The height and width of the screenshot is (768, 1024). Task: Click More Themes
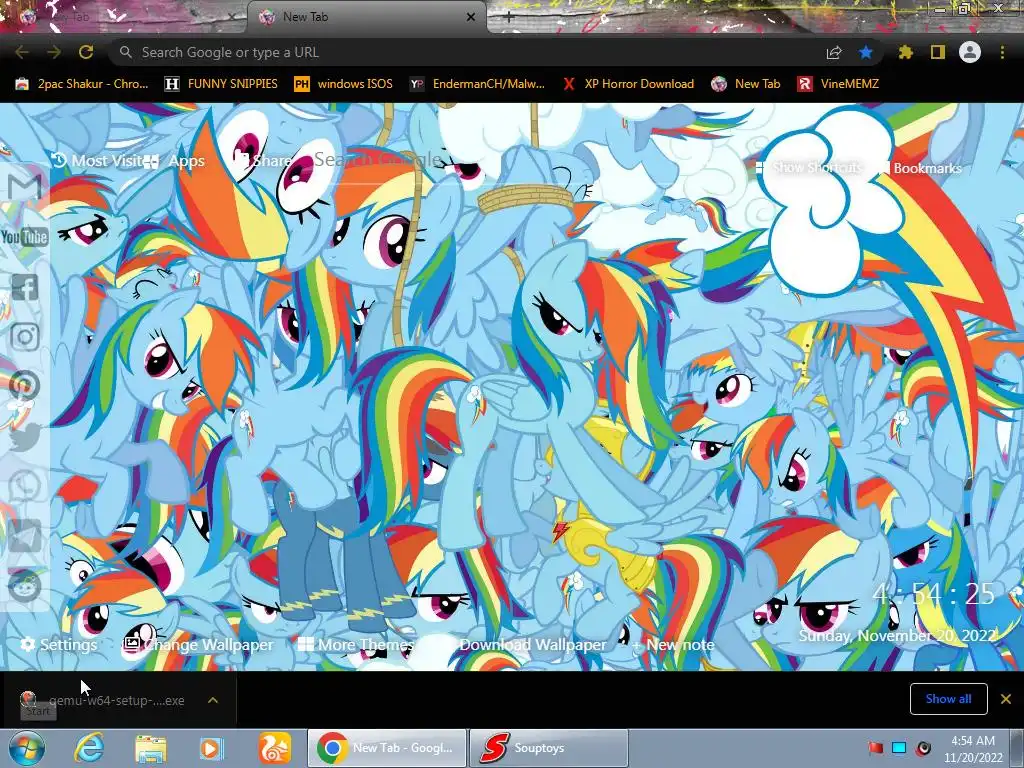[356, 645]
